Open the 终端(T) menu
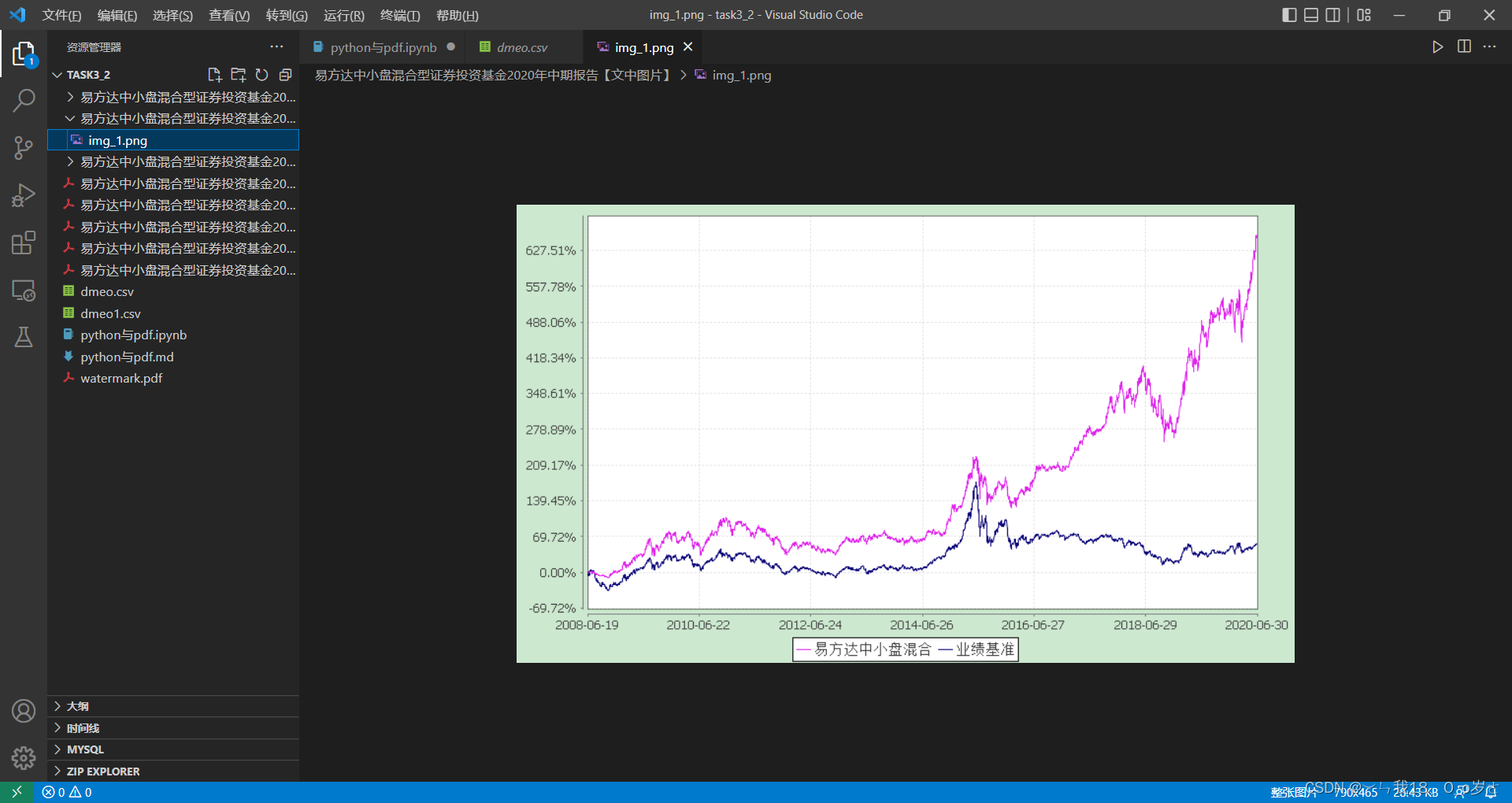Screen dimensions: 1512x803 400,15
